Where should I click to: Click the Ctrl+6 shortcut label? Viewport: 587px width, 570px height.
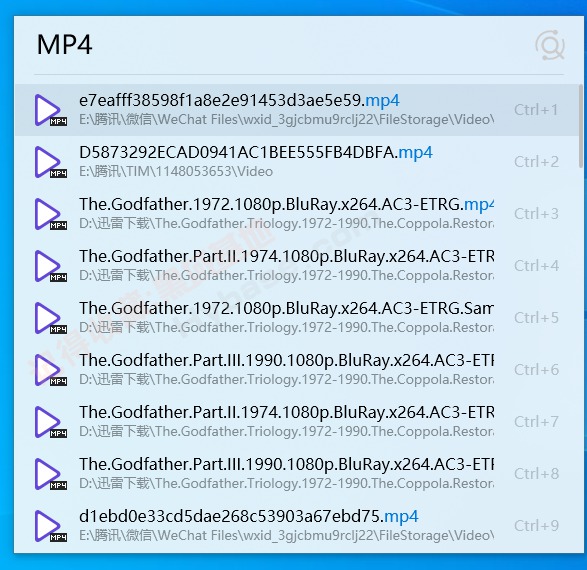(x=536, y=370)
